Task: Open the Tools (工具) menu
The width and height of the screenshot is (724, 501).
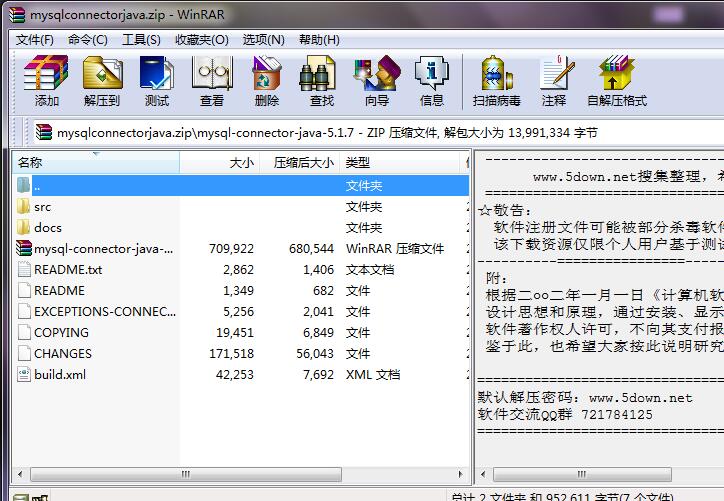Action: (x=141, y=40)
